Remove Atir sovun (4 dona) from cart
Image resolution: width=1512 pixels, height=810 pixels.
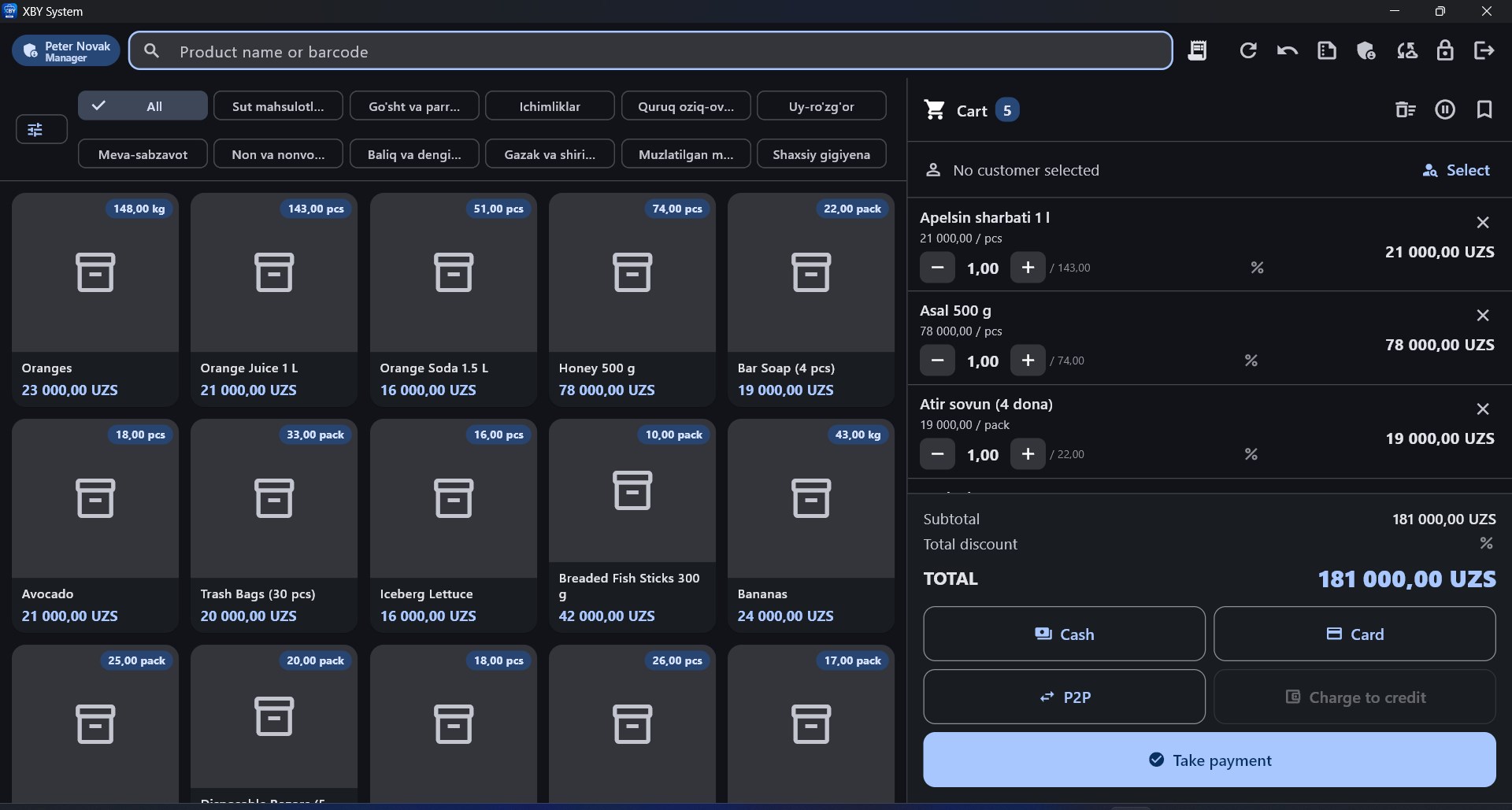click(1483, 409)
